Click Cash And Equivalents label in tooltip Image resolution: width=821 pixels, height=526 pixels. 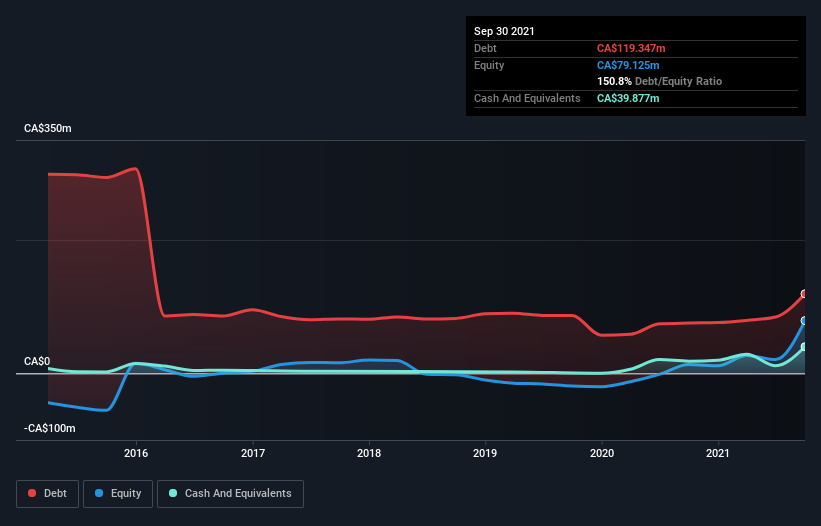coord(527,98)
